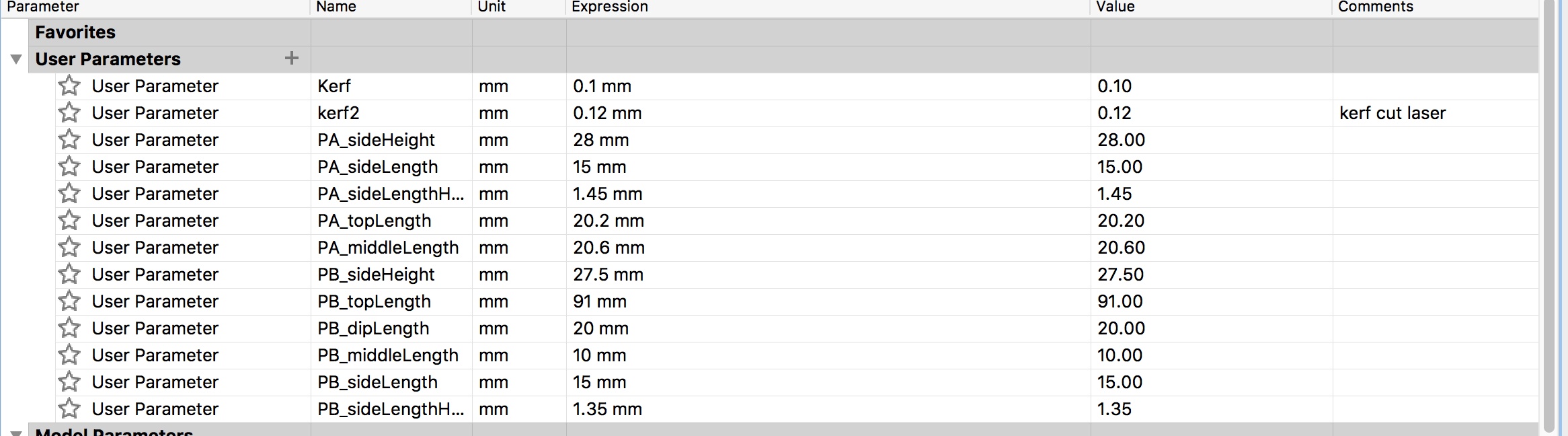The width and height of the screenshot is (1568, 436).
Task: Edit the Kerf expression 0.1 mm
Action: coord(602,86)
